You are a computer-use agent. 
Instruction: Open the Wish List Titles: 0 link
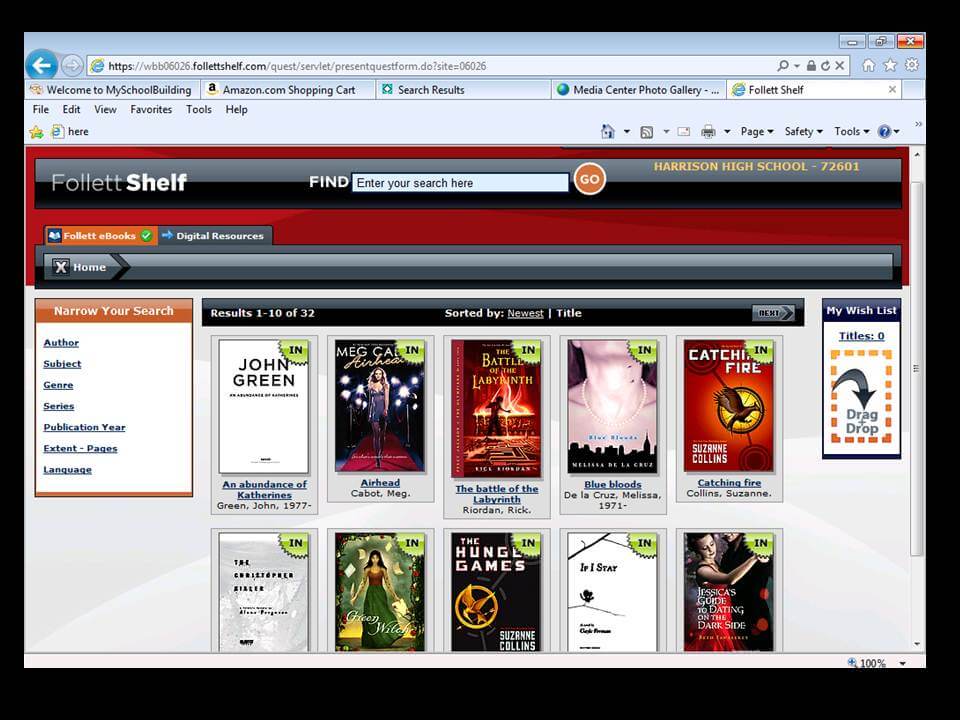click(861, 336)
